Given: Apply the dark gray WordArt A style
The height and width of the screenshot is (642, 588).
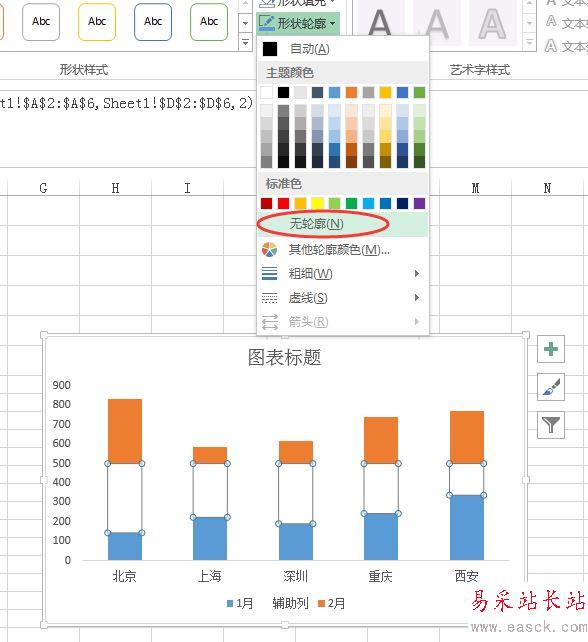Looking at the screenshot, I should (x=380, y=25).
